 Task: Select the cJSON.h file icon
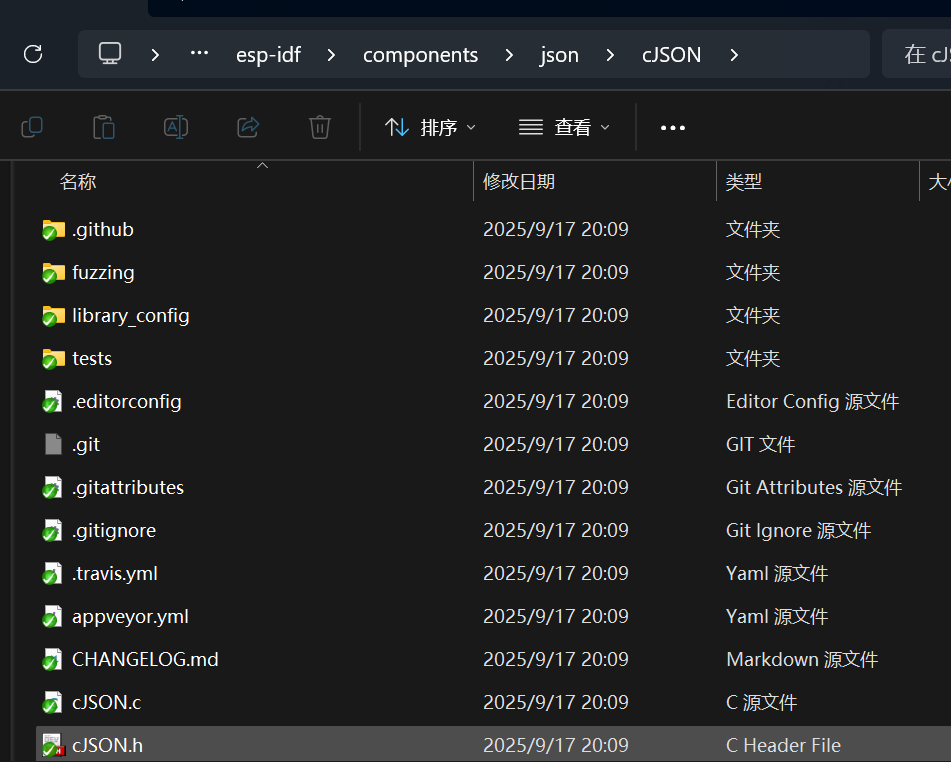53,746
